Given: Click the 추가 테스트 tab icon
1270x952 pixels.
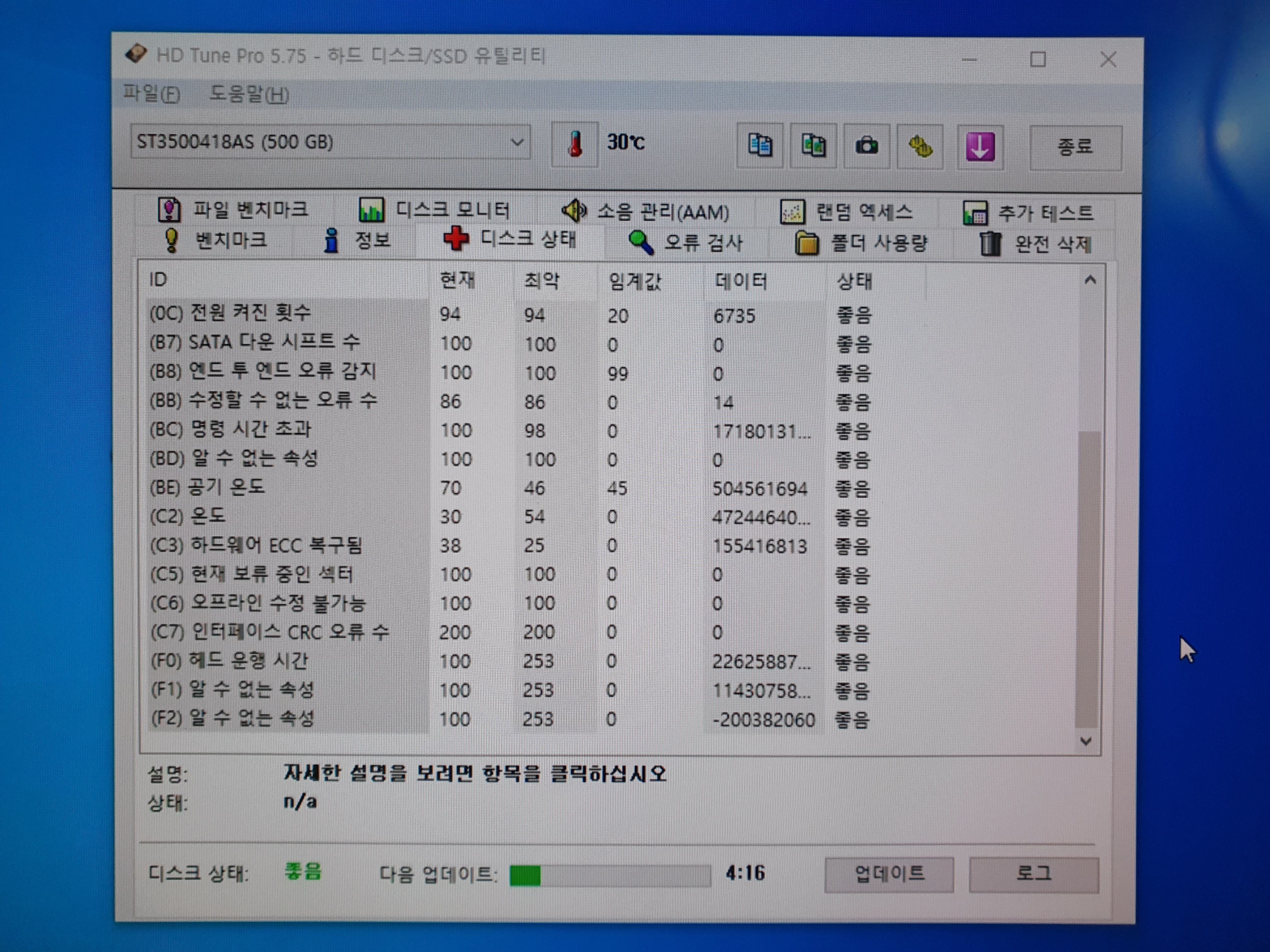Looking at the screenshot, I should (x=975, y=213).
